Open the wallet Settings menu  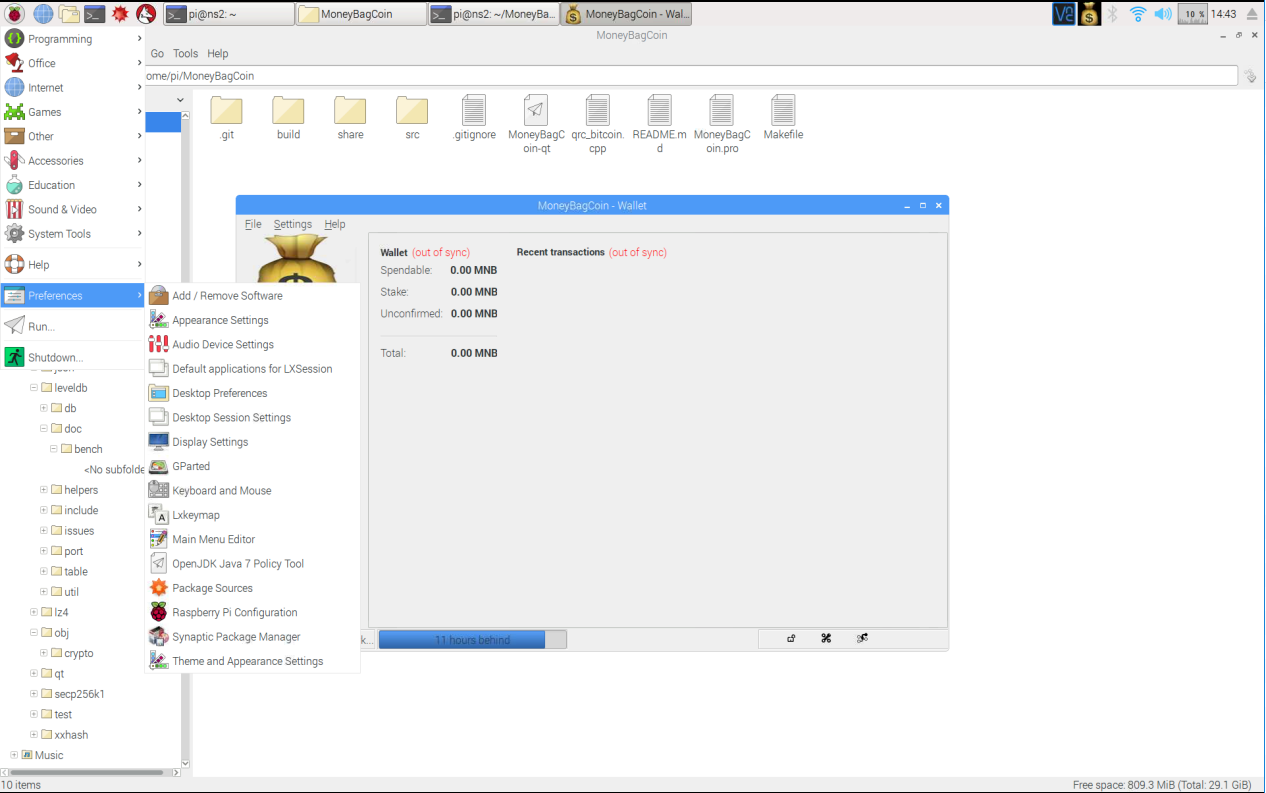293,224
